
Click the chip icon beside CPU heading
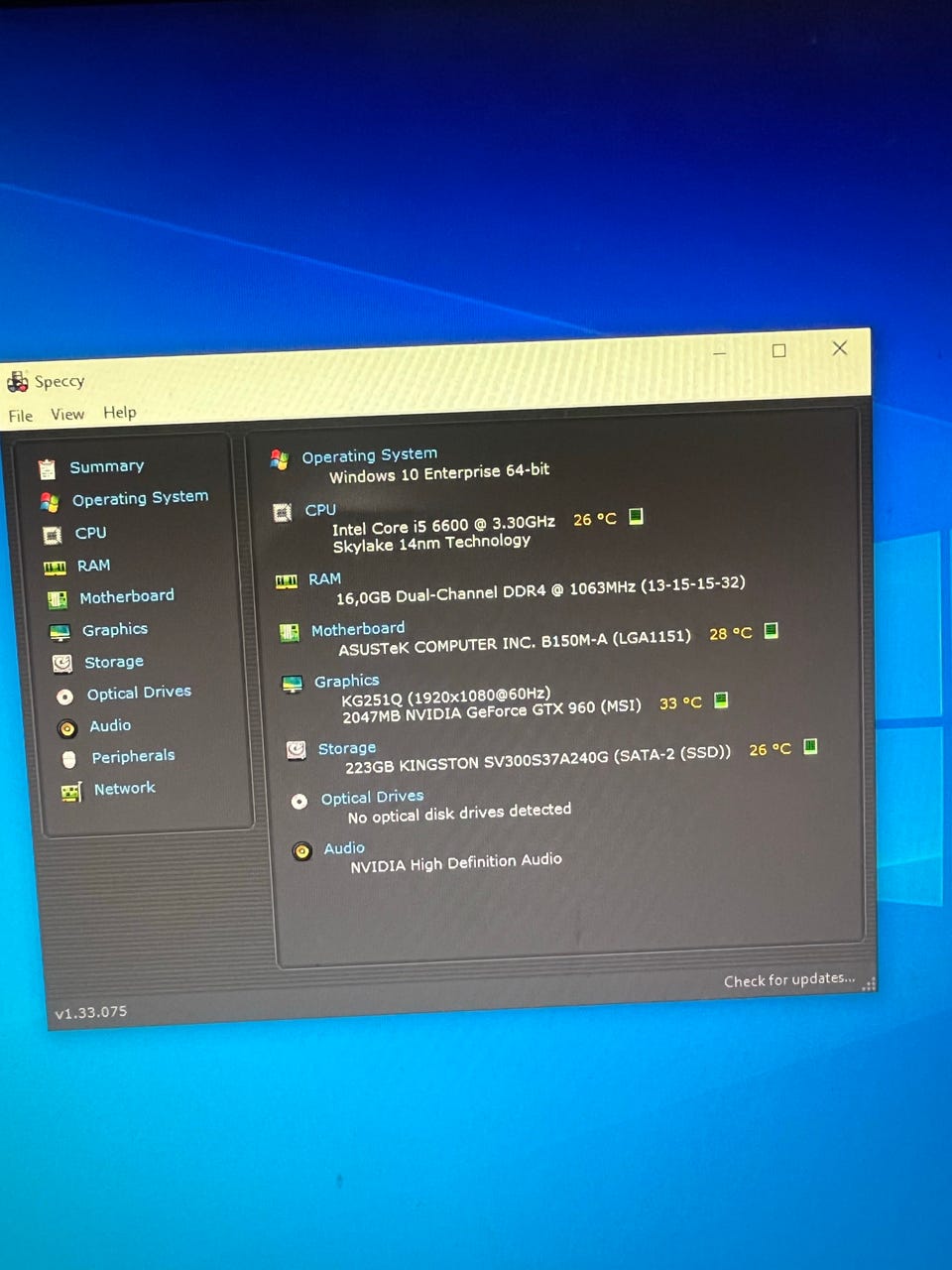click(283, 513)
